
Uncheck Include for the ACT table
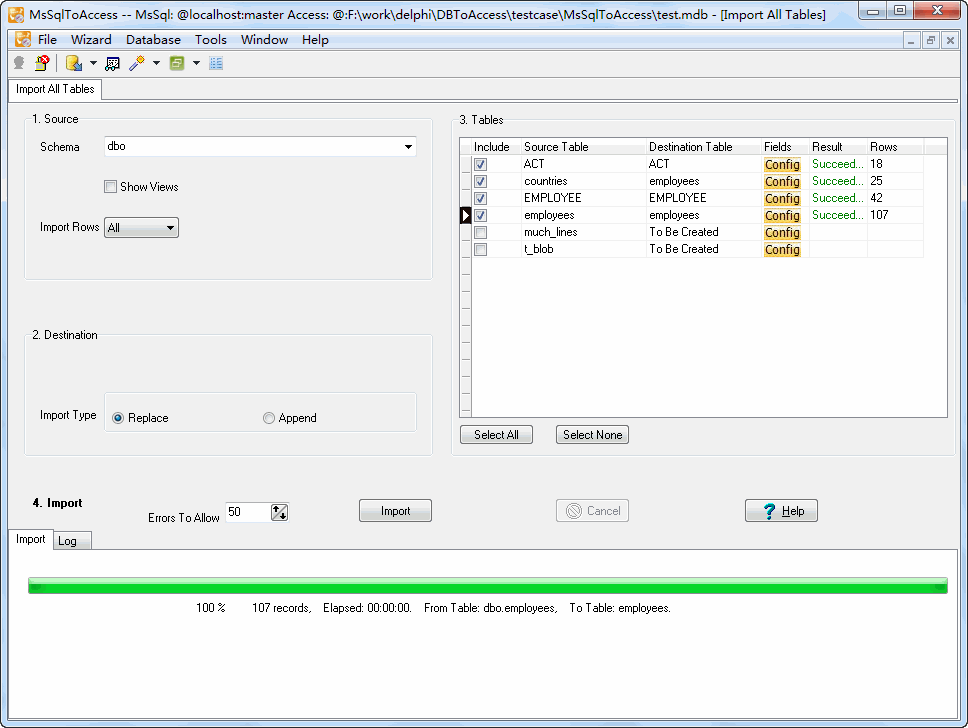480,164
